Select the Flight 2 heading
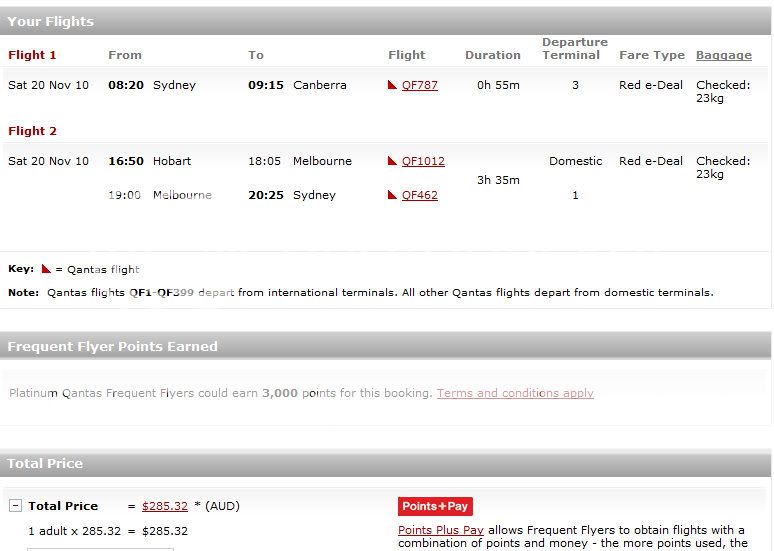 32,131
